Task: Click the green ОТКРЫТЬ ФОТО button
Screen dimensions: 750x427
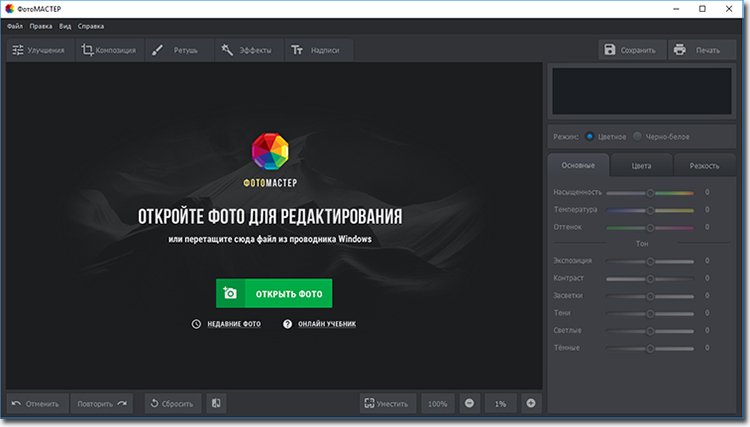Action: tap(274, 293)
